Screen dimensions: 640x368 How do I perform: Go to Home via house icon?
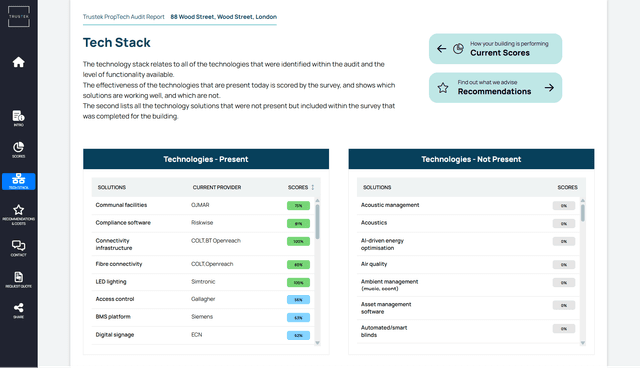(18, 62)
